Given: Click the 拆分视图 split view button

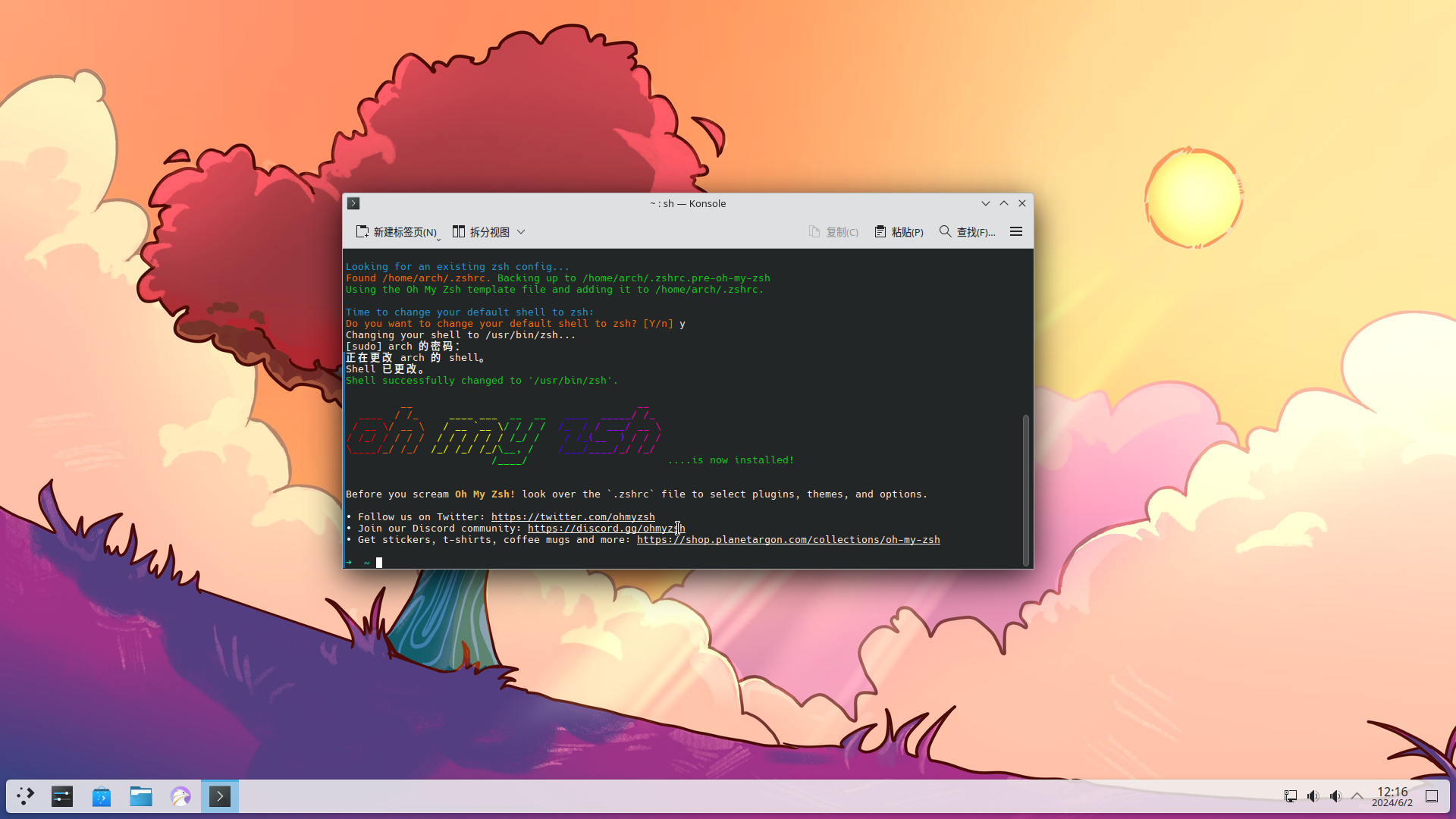Looking at the screenshot, I should [481, 232].
